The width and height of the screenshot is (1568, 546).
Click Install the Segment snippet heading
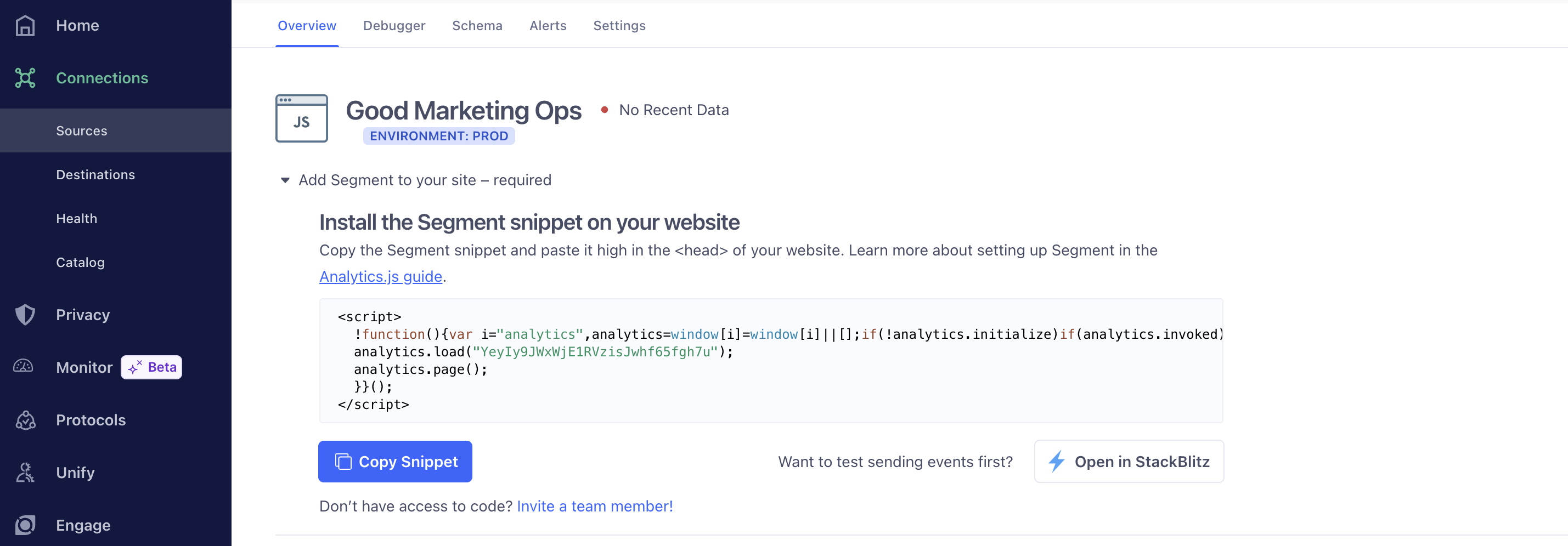[529, 223]
